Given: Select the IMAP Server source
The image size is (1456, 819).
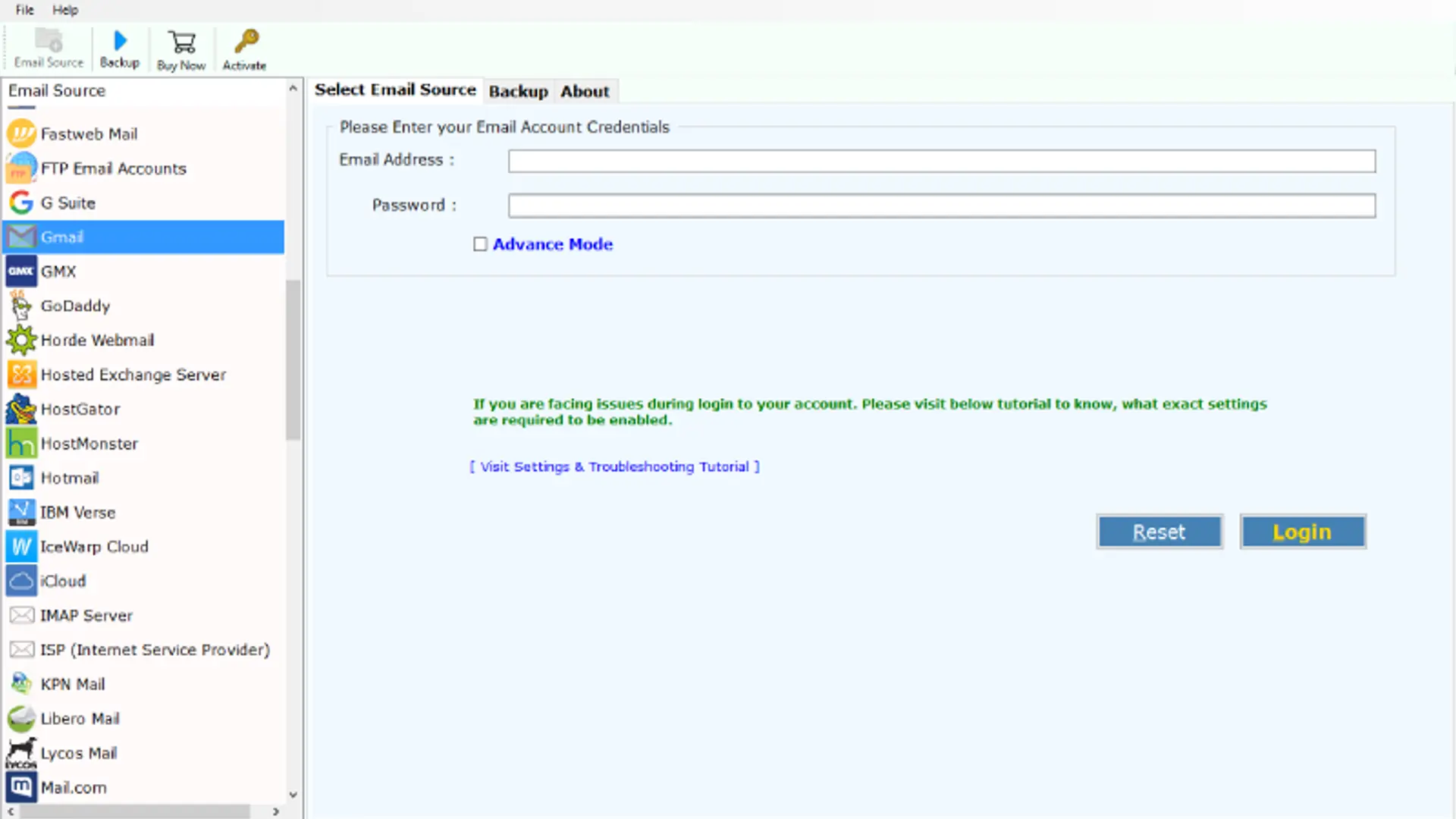Looking at the screenshot, I should [86, 615].
